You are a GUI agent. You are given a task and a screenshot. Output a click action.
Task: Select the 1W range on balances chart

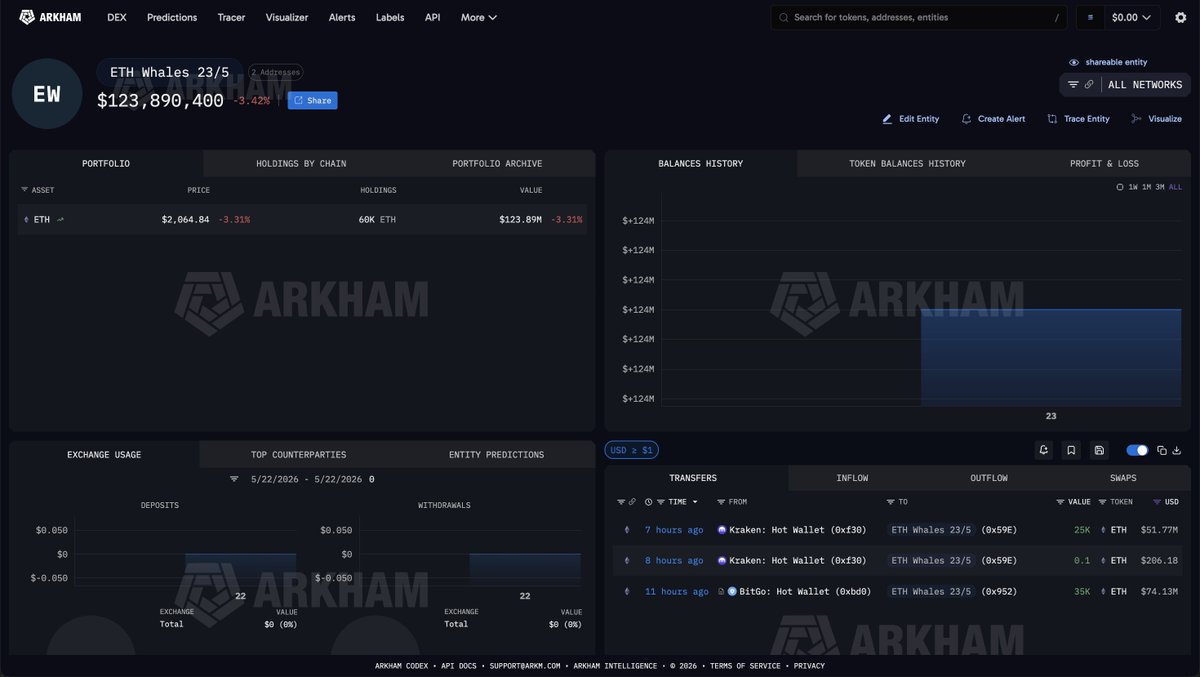pyautogui.click(x=1133, y=187)
